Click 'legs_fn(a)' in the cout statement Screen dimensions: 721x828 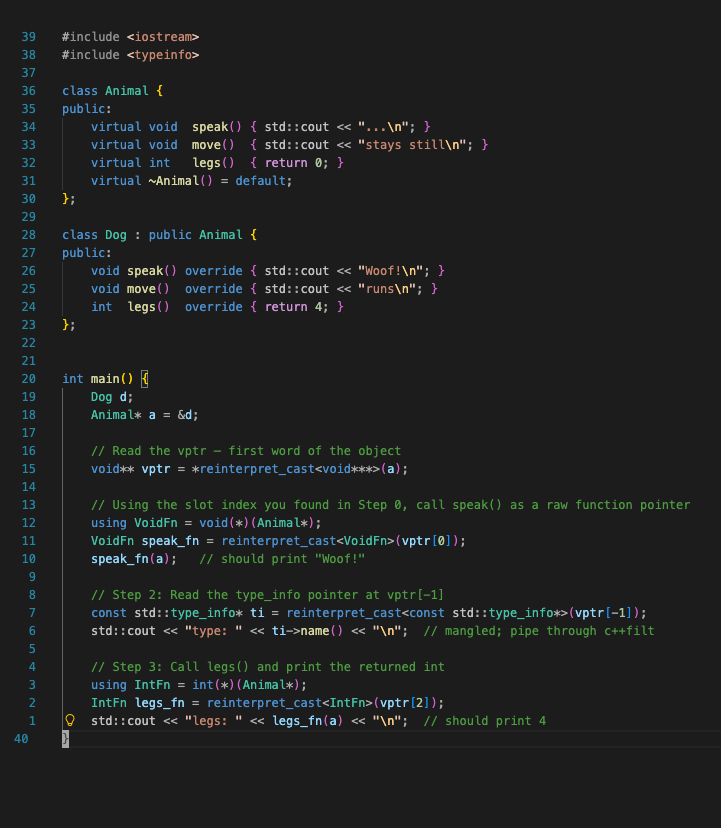point(307,721)
